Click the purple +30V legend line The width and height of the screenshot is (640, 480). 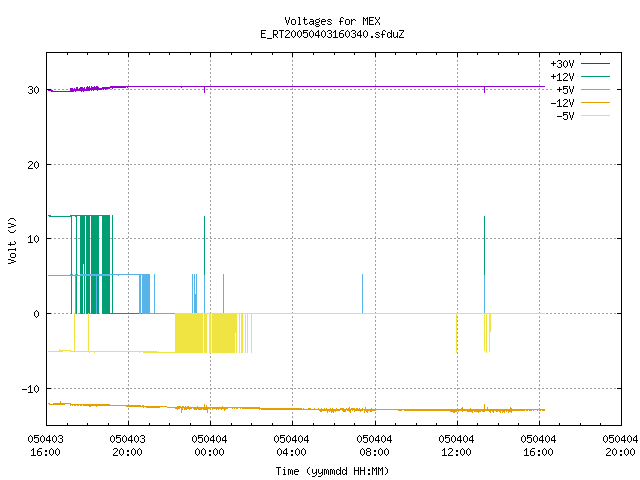[595, 64]
